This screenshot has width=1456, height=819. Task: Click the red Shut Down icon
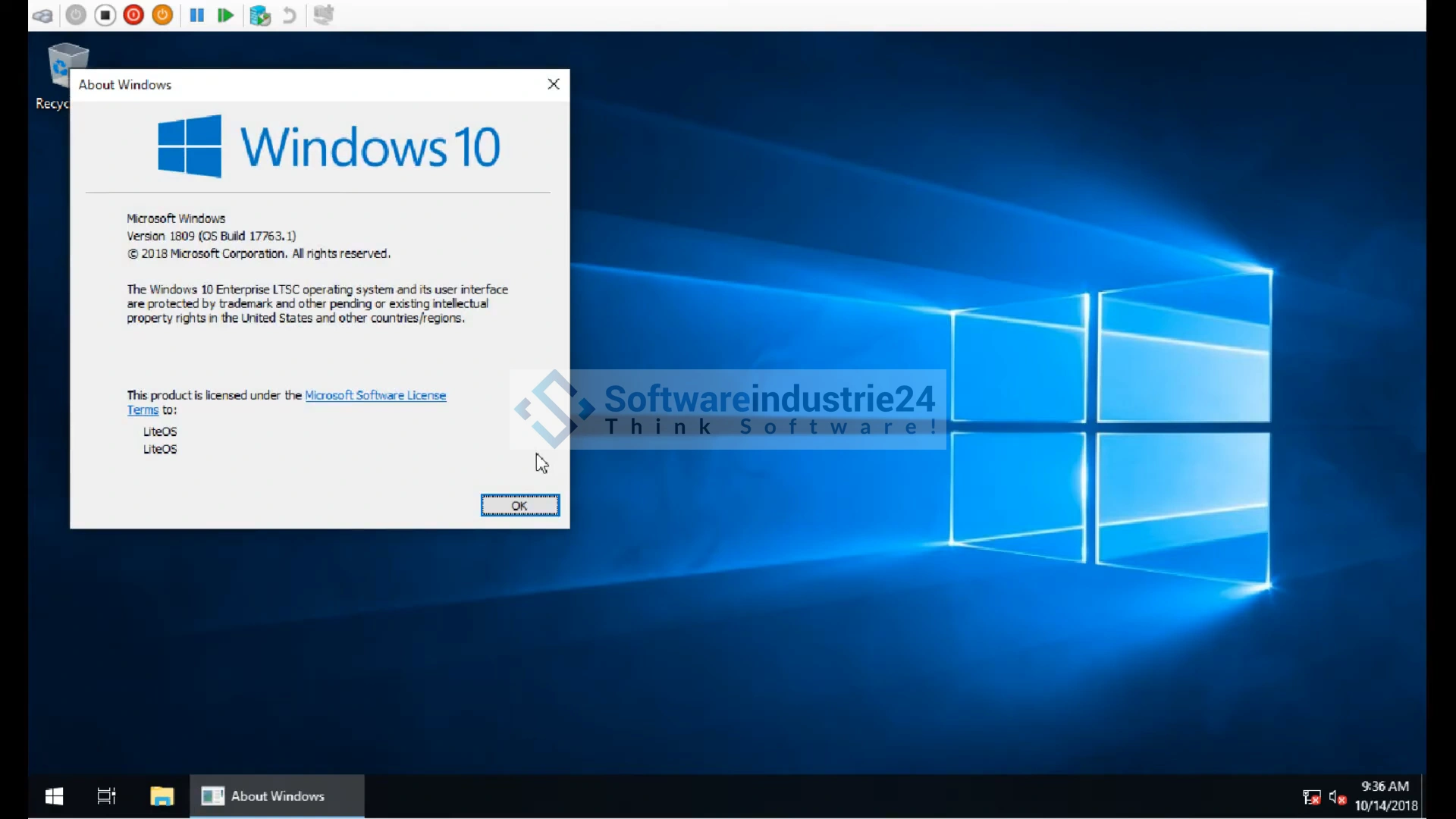point(133,15)
